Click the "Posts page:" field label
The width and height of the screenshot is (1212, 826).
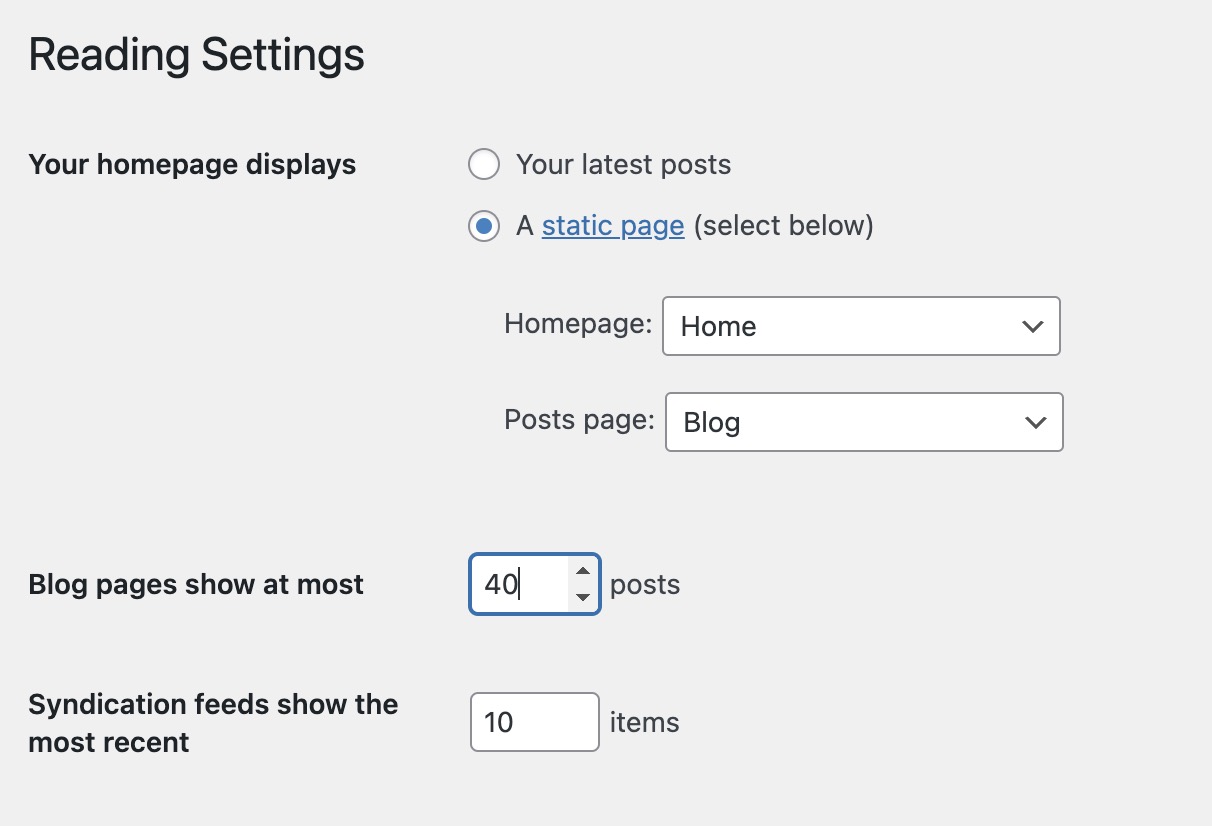(580, 420)
